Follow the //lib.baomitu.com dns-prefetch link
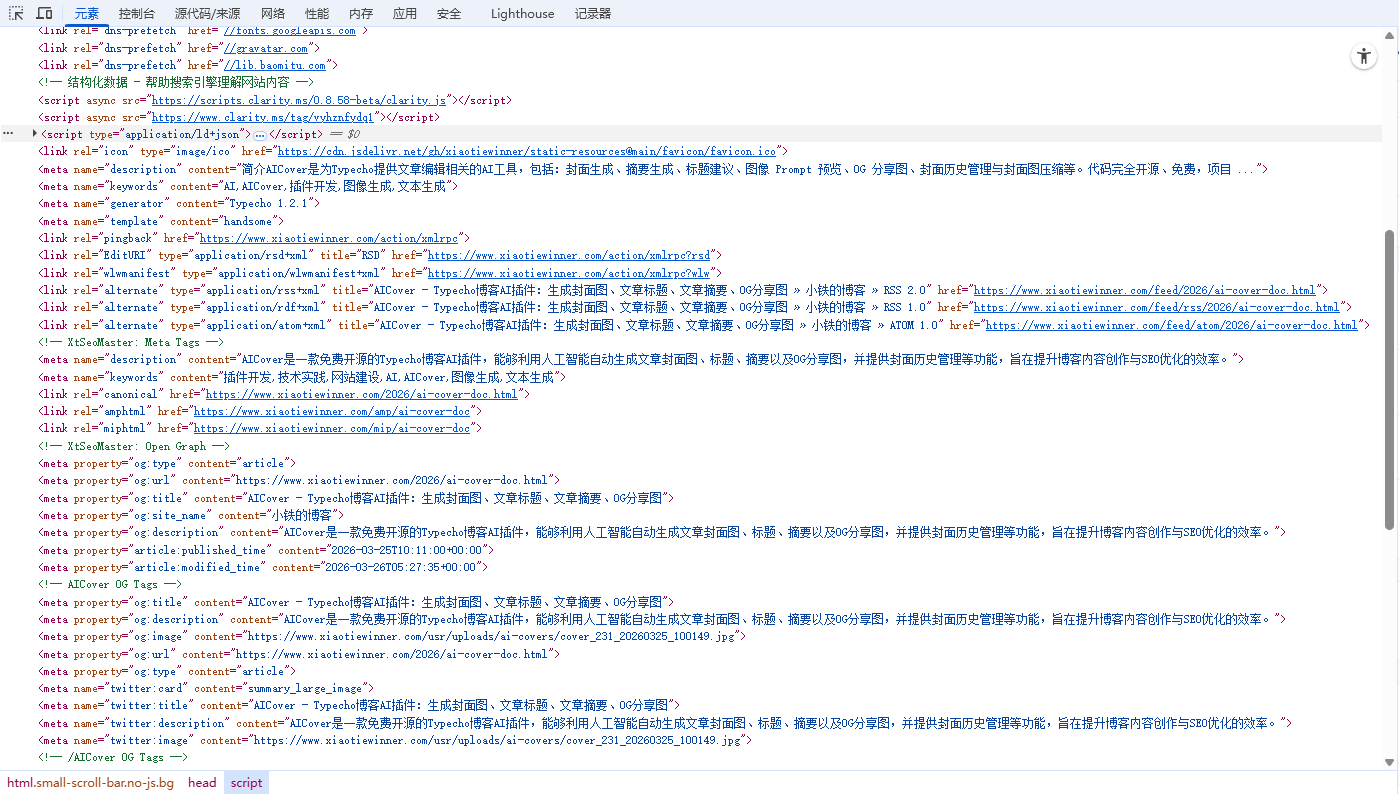 click(276, 65)
